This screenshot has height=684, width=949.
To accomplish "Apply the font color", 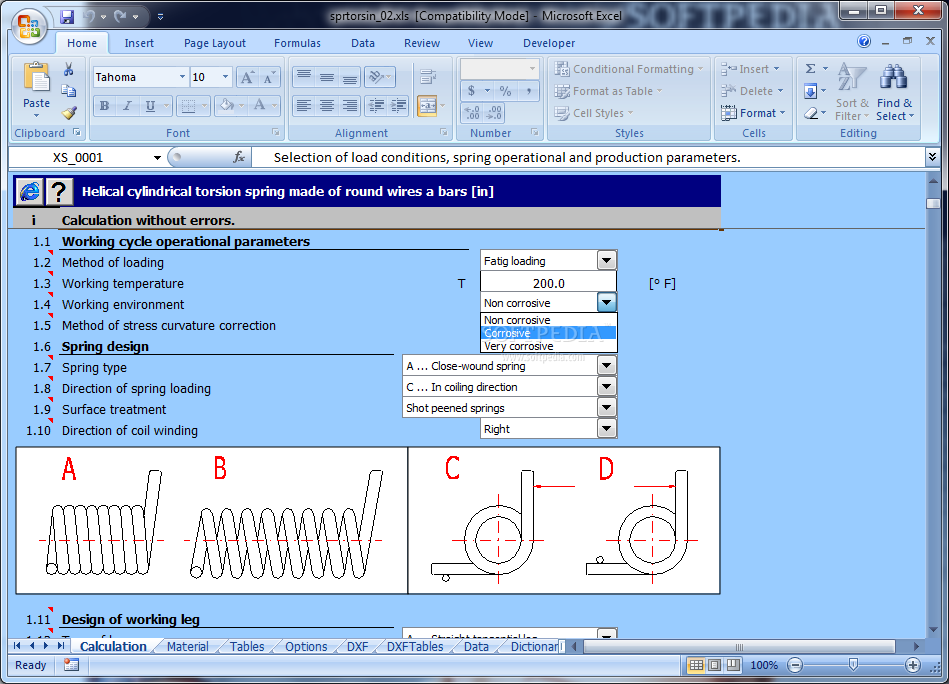I will click(260, 106).
